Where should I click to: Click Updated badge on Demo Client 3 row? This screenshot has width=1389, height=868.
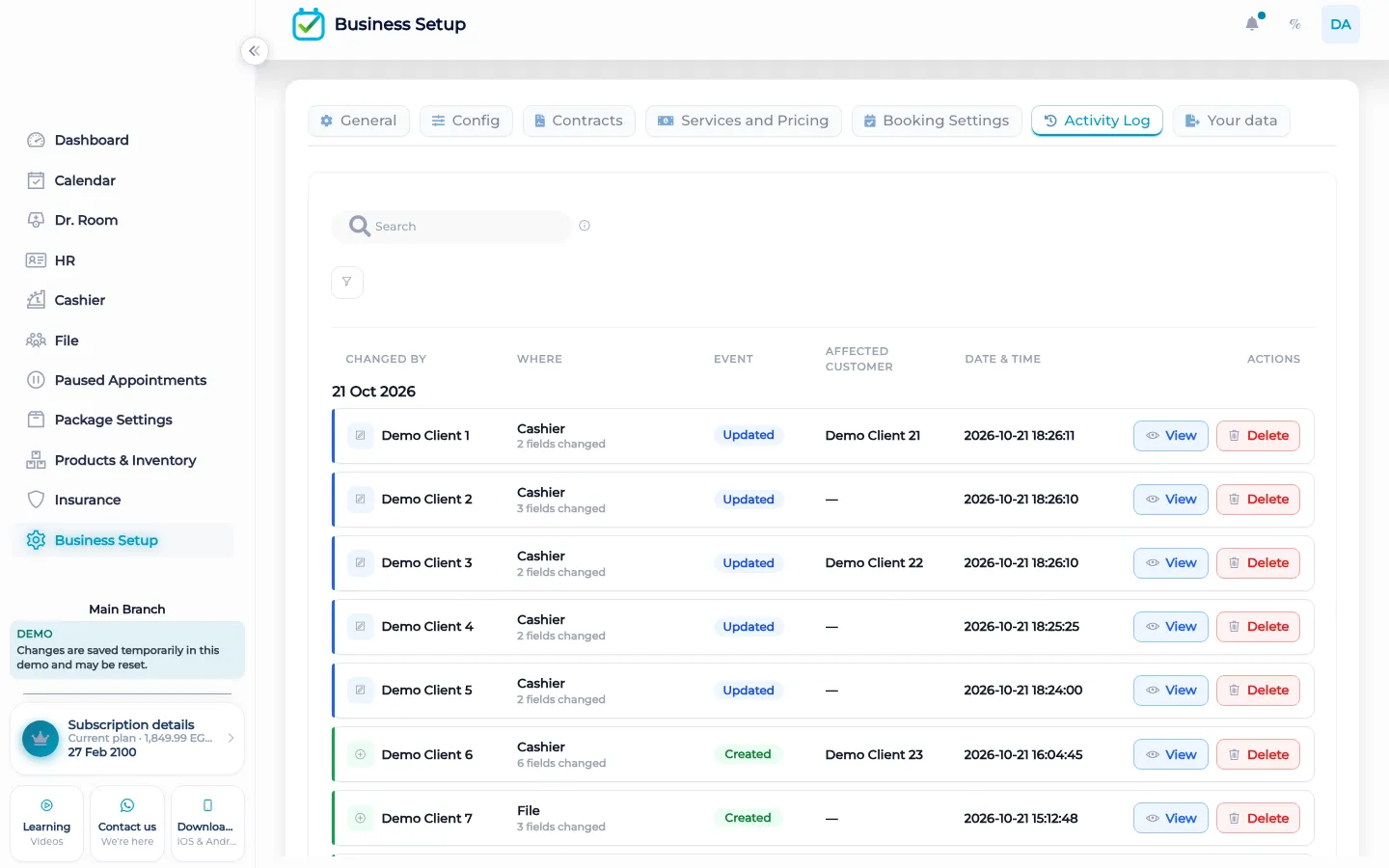pyautogui.click(x=749, y=563)
